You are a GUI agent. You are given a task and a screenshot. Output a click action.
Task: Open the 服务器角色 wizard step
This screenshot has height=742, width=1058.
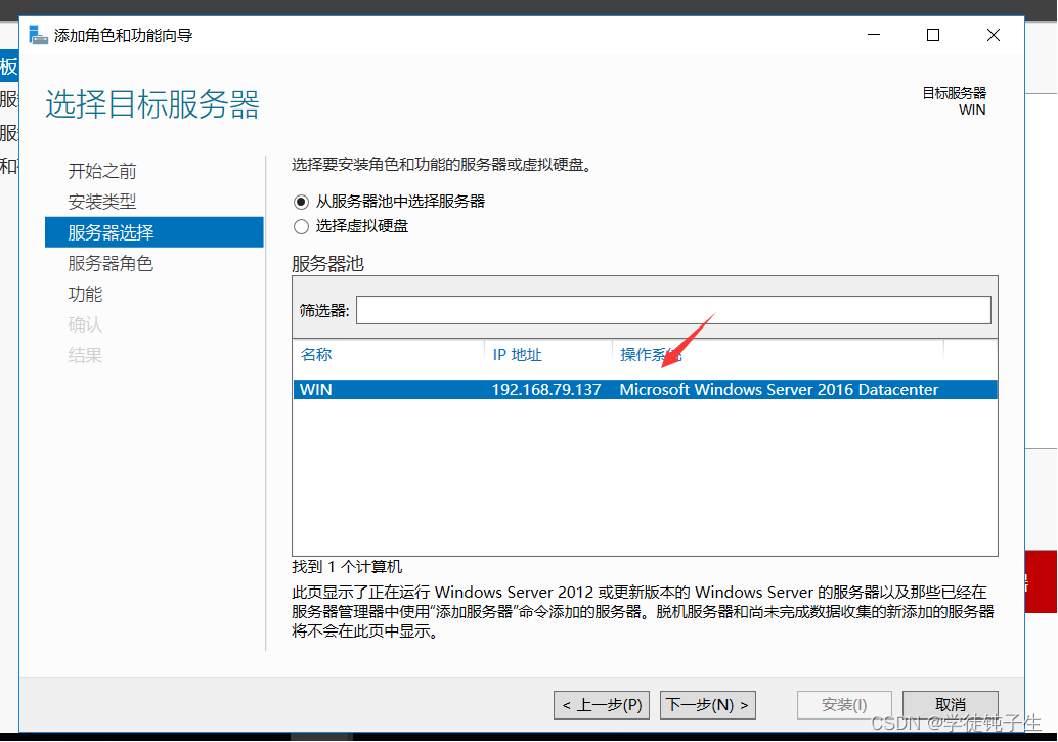pos(111,264)
